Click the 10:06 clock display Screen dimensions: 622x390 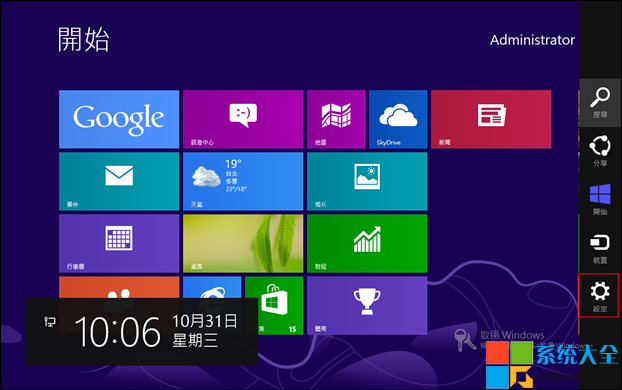[x=117, y=332]
